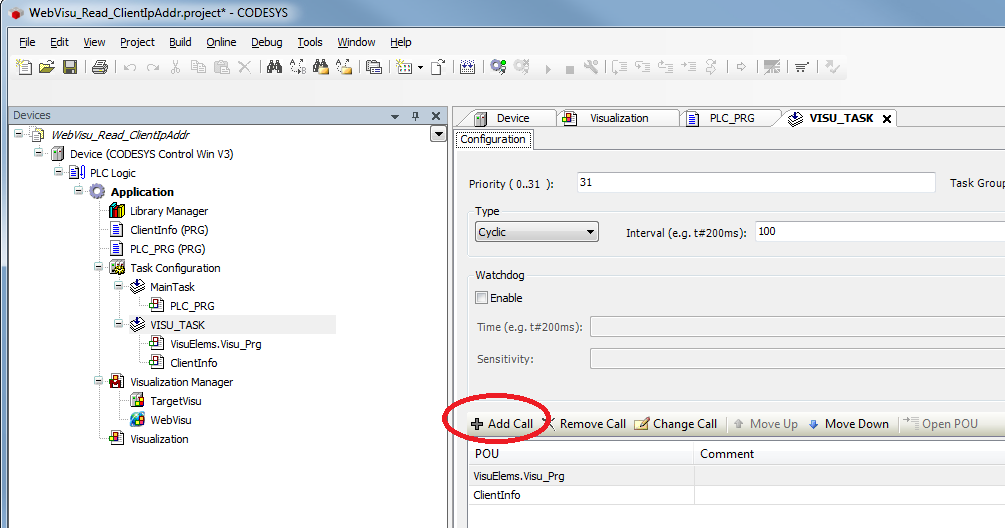This screenshot has width=1005, height=528.
Task: Collapse the Task Configuration tree node
Action: (99, 268)
